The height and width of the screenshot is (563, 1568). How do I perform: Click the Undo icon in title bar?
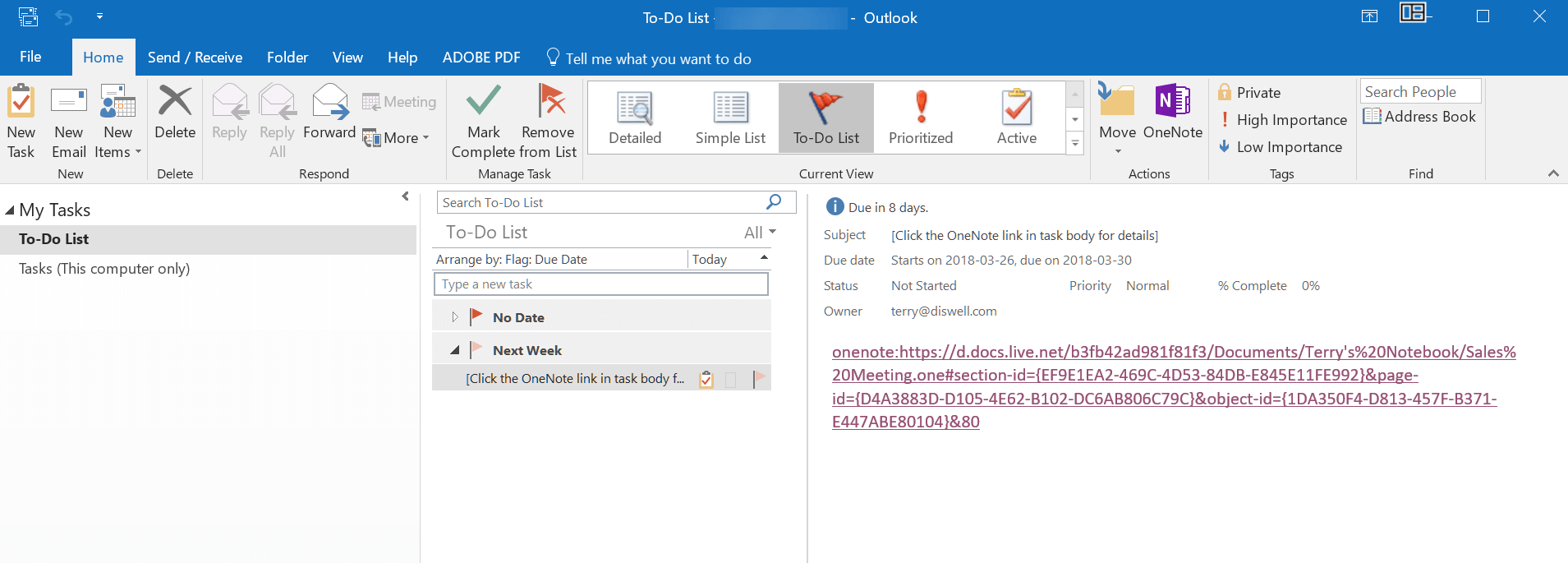click(64, 16)
